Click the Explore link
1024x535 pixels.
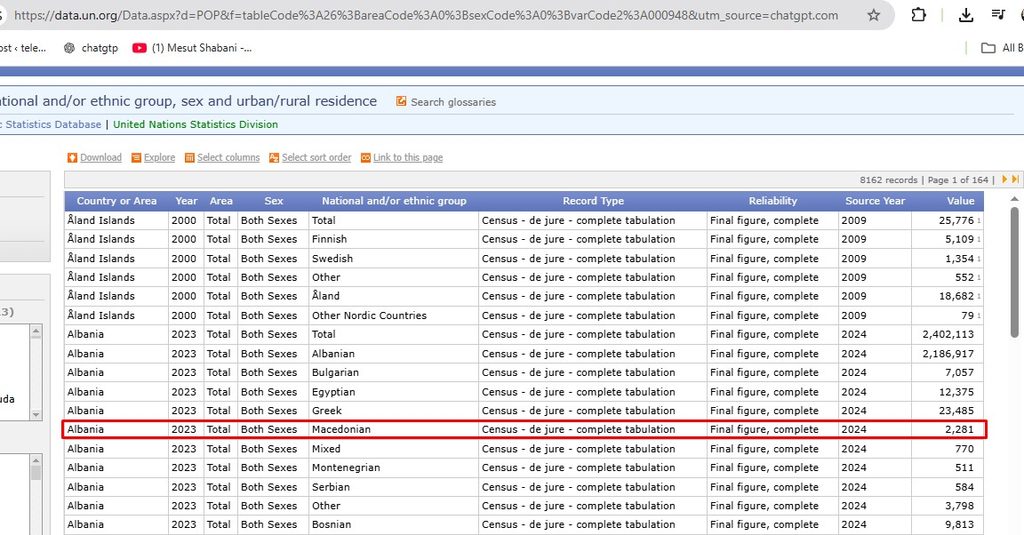tap(159, 157)
